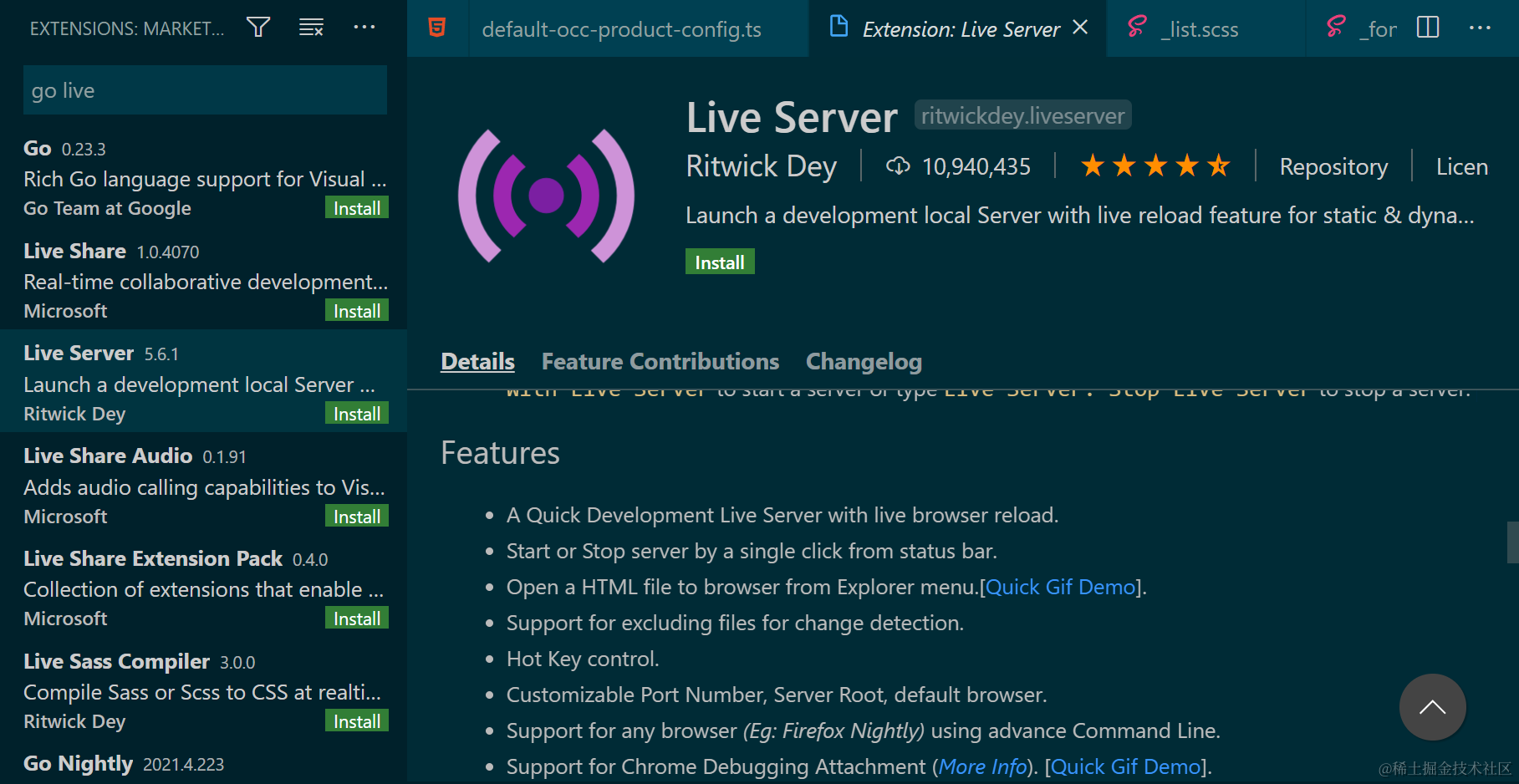Open the More Info link
Image resolution: width=1519 pixels, height=784 pixels.
tap(982, 766)
